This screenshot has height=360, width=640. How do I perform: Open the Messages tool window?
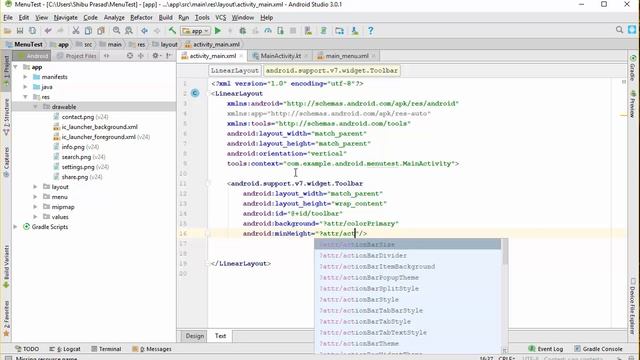[152, 349]
